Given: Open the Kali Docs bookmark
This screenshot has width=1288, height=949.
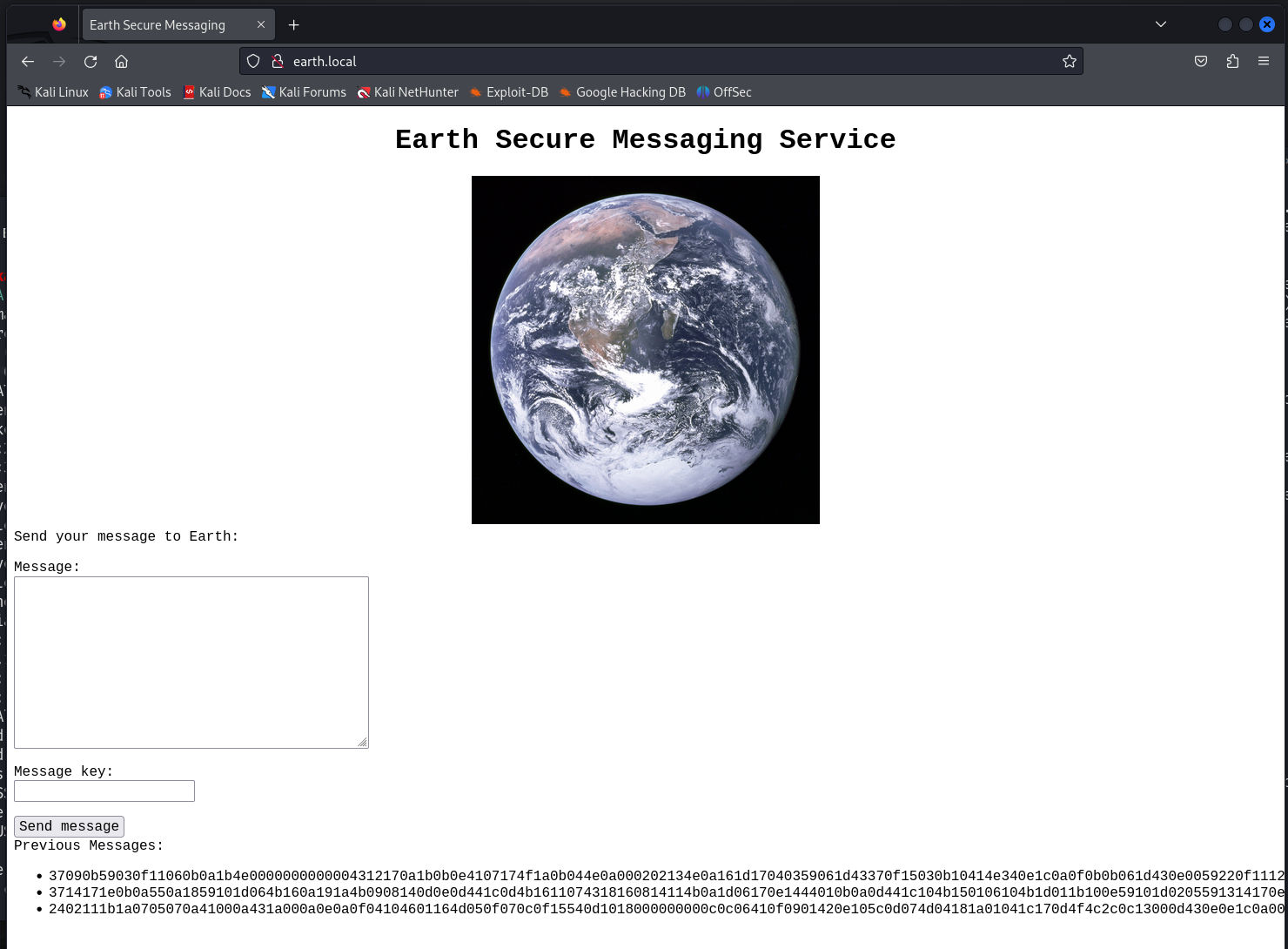Looking at the screenshot, I should click(x=217, y=92).
